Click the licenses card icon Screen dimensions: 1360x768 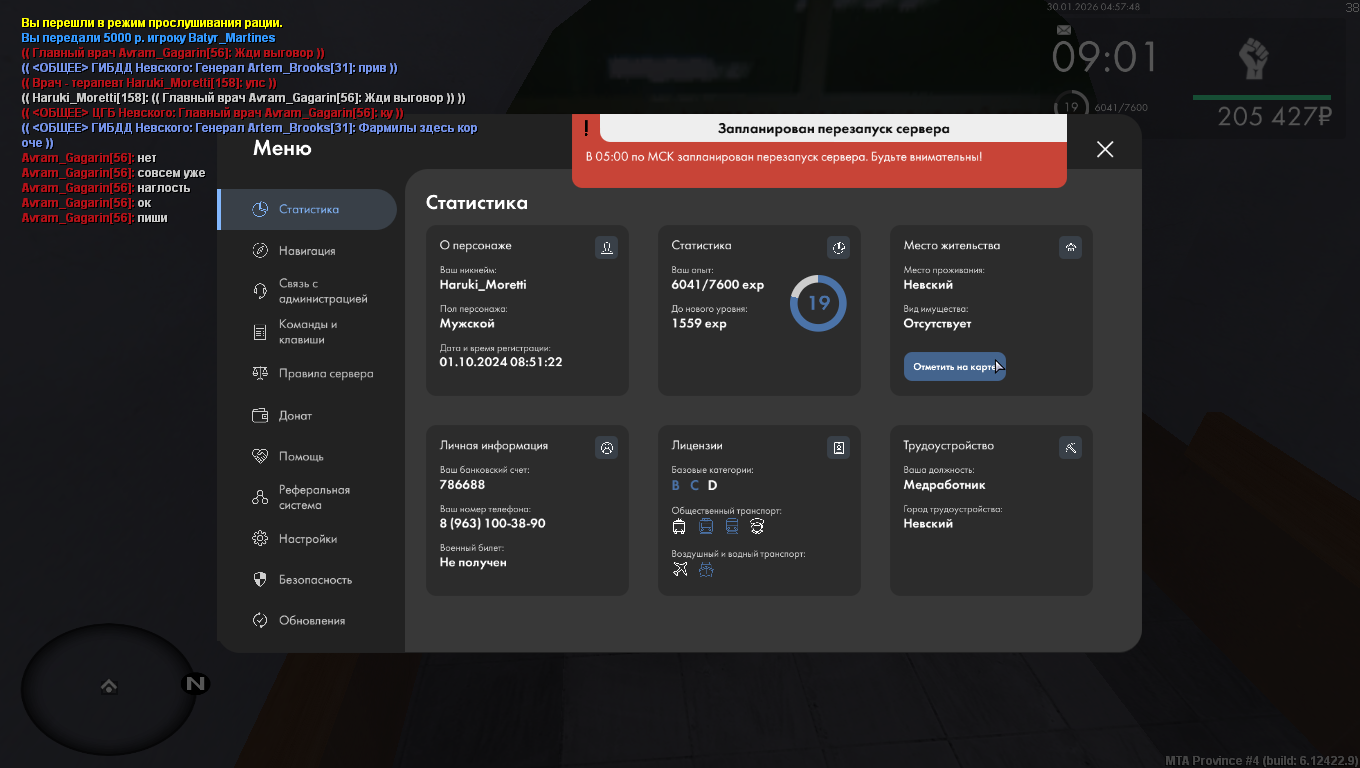[x=838, y=447]
